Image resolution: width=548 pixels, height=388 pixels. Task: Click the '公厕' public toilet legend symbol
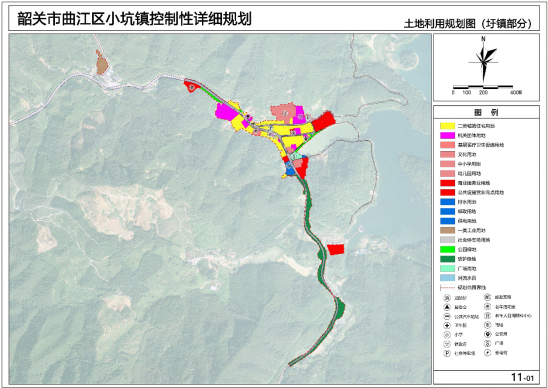(488, 334)
